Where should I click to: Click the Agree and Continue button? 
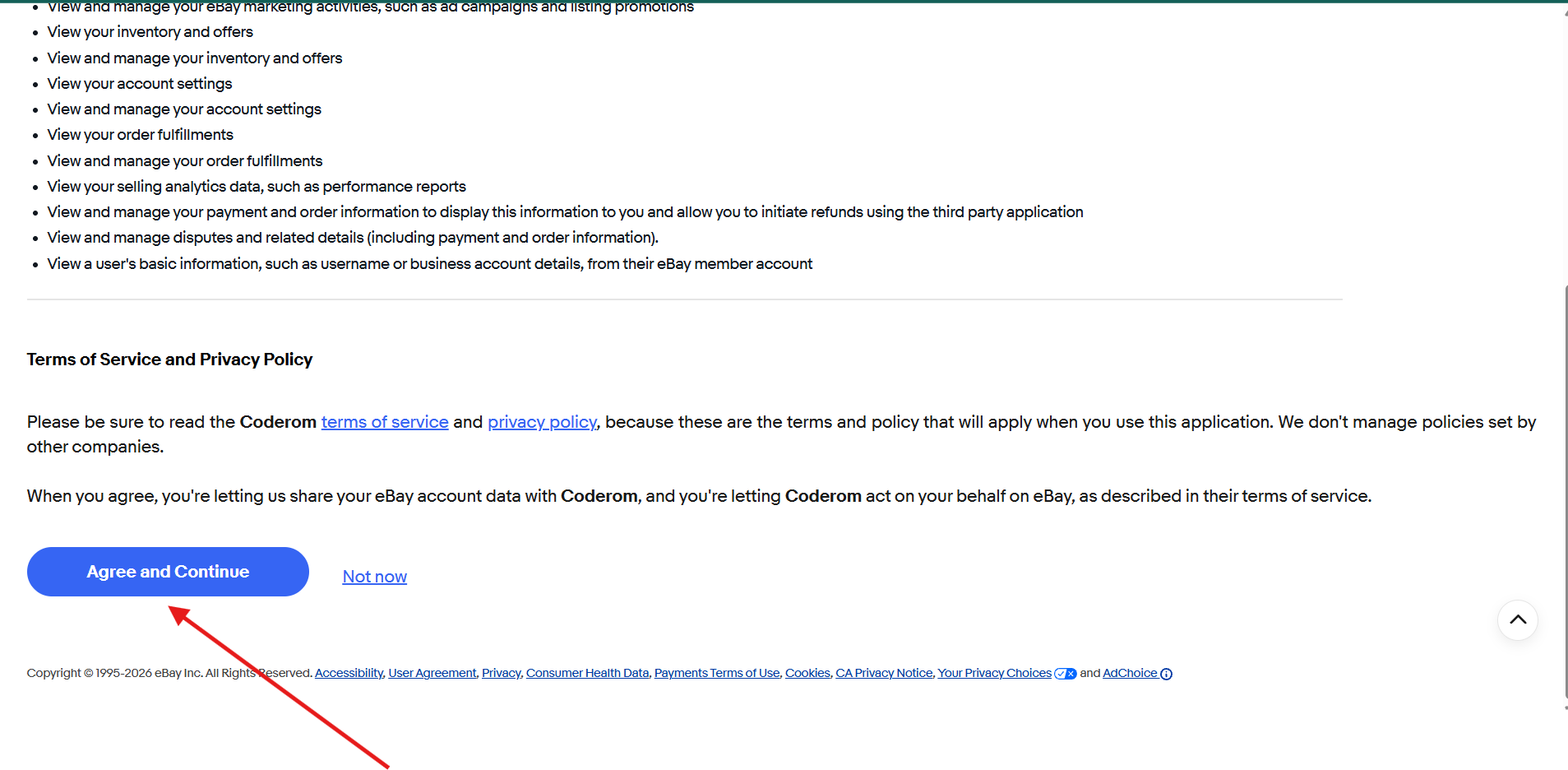click(168, 572)
